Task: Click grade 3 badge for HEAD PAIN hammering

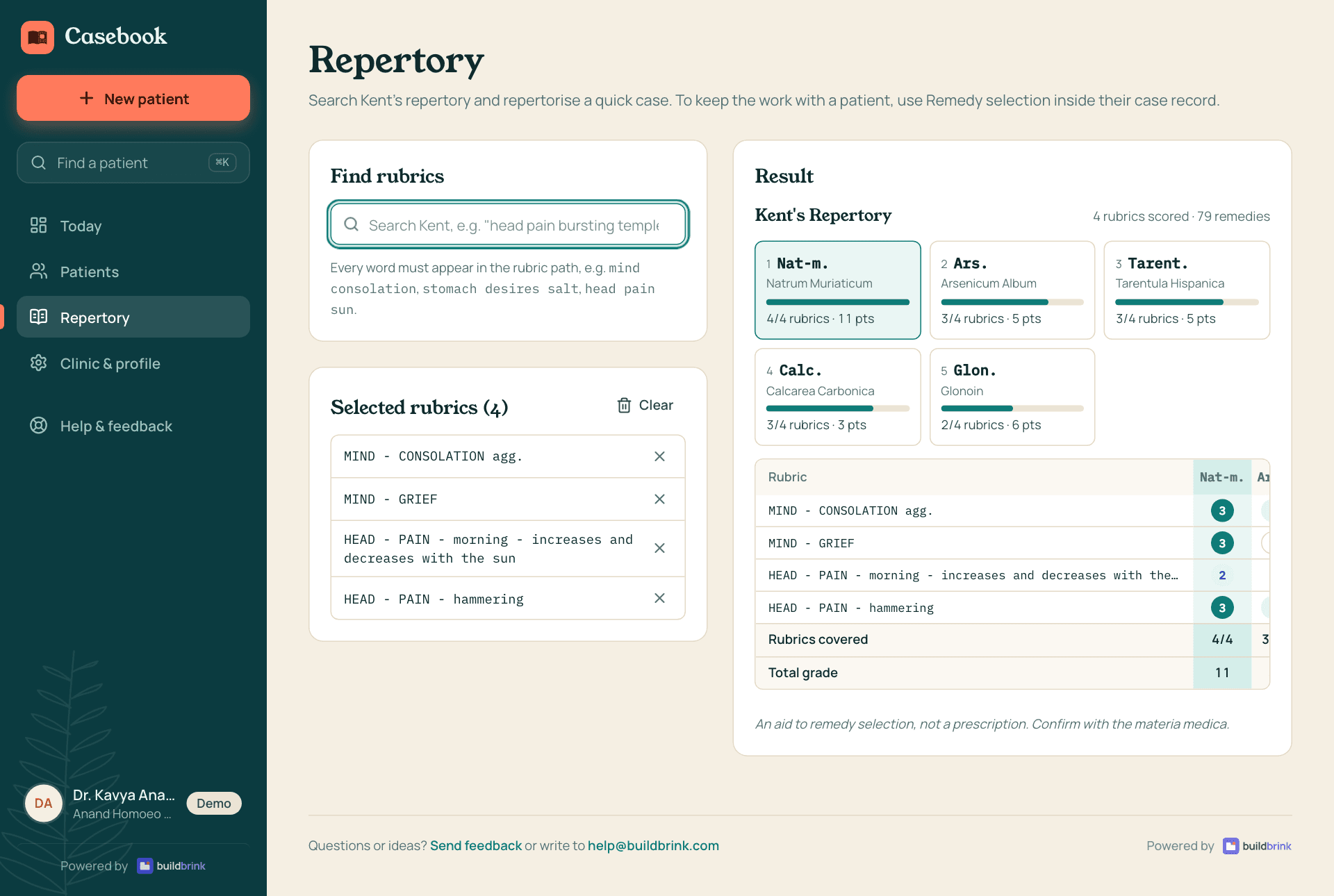Action: click(x=1222, y=608)
